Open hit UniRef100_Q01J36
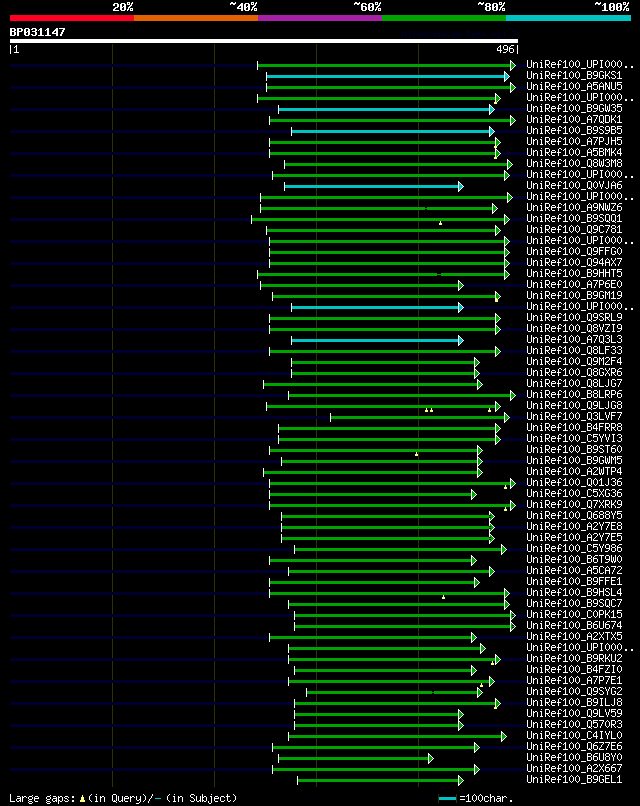This screenshot has width=640, height=806. coord(574,482)
